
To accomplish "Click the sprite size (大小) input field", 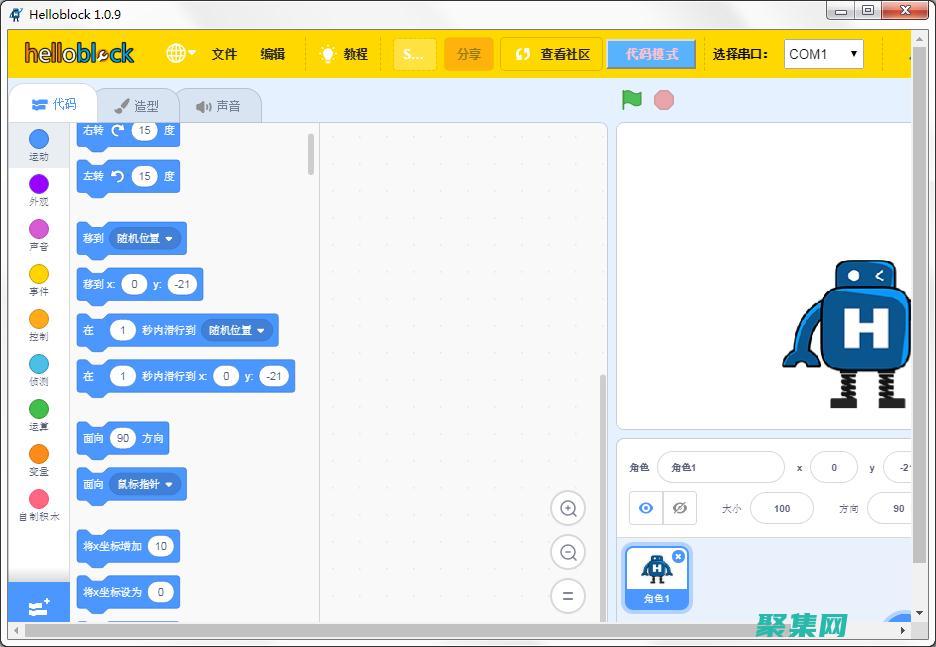I will 781,508.
